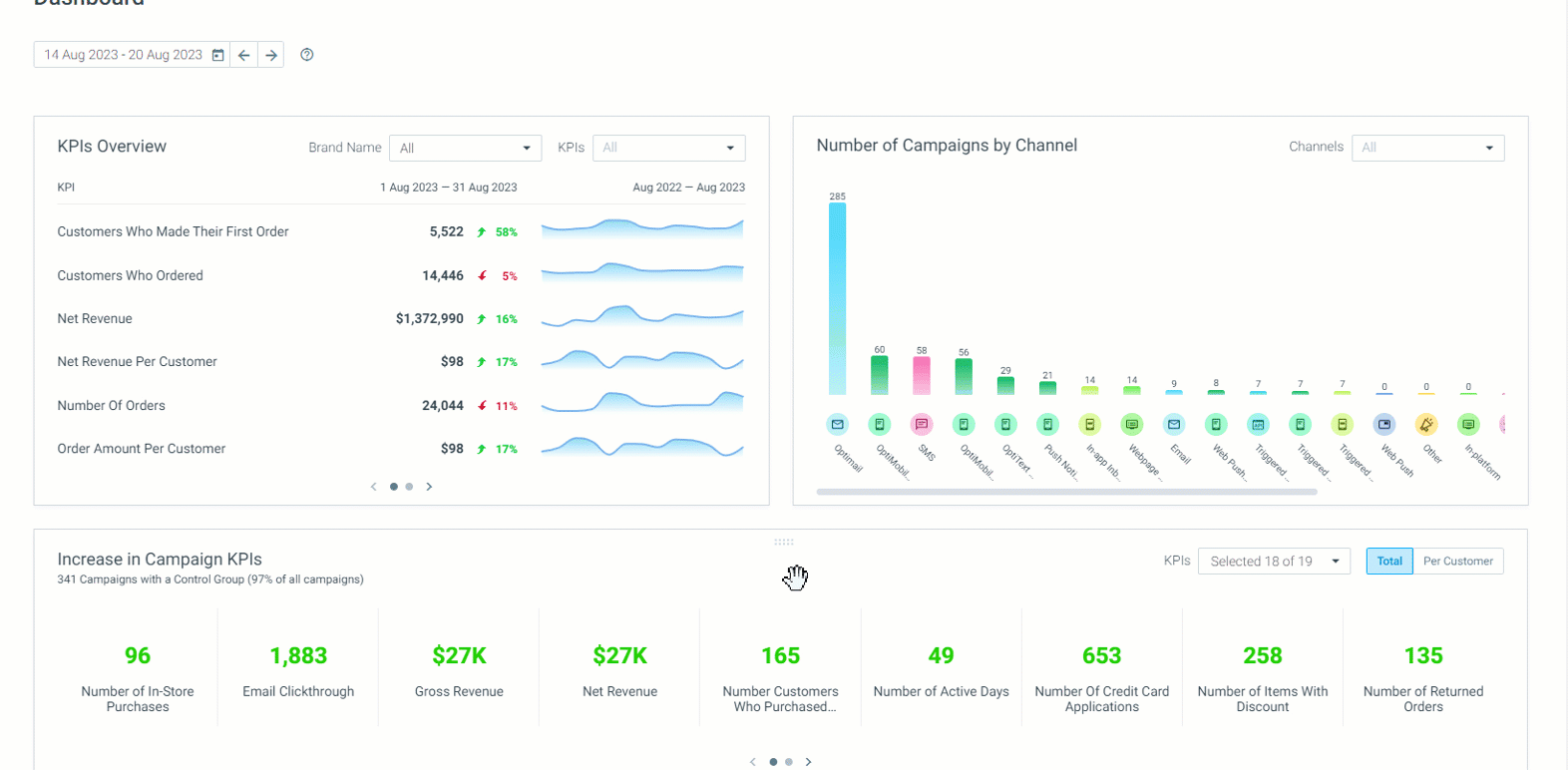Expand the Channels filter dropdown

tap(1427, 148)
